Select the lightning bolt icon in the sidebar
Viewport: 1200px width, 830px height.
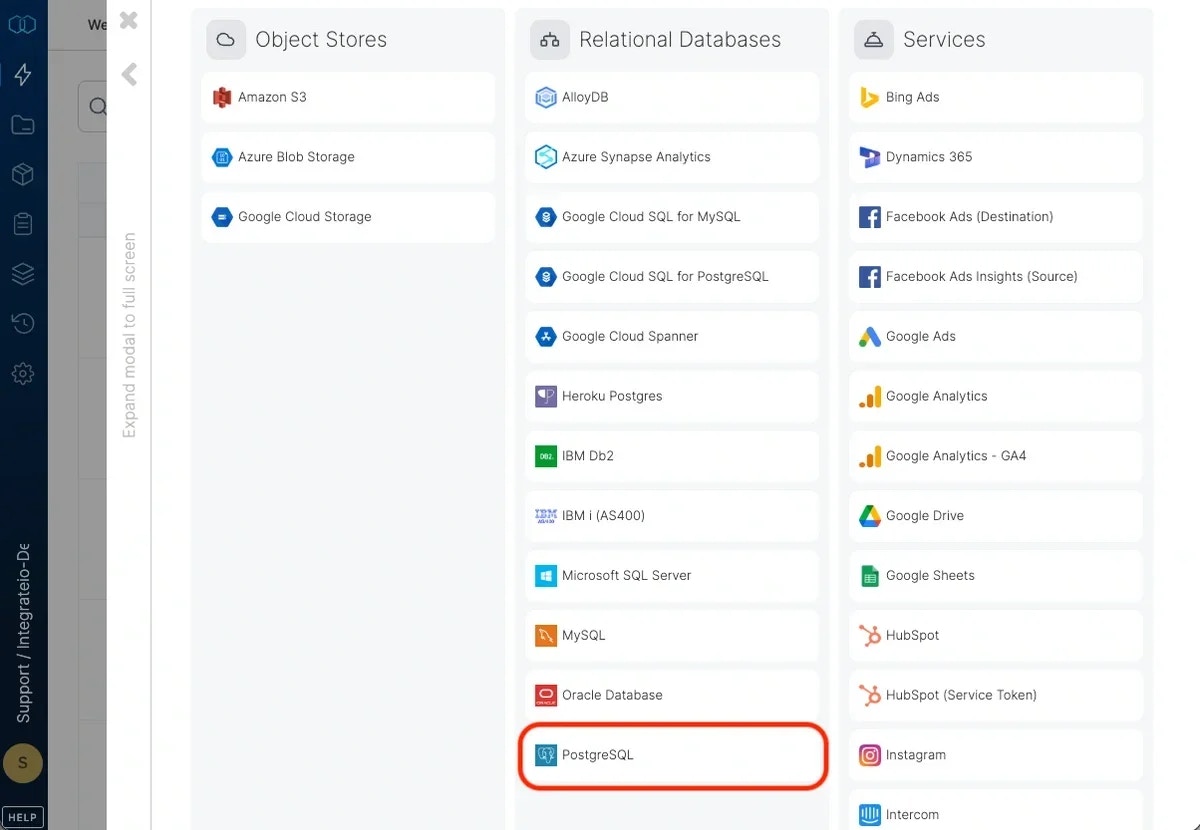22,74
